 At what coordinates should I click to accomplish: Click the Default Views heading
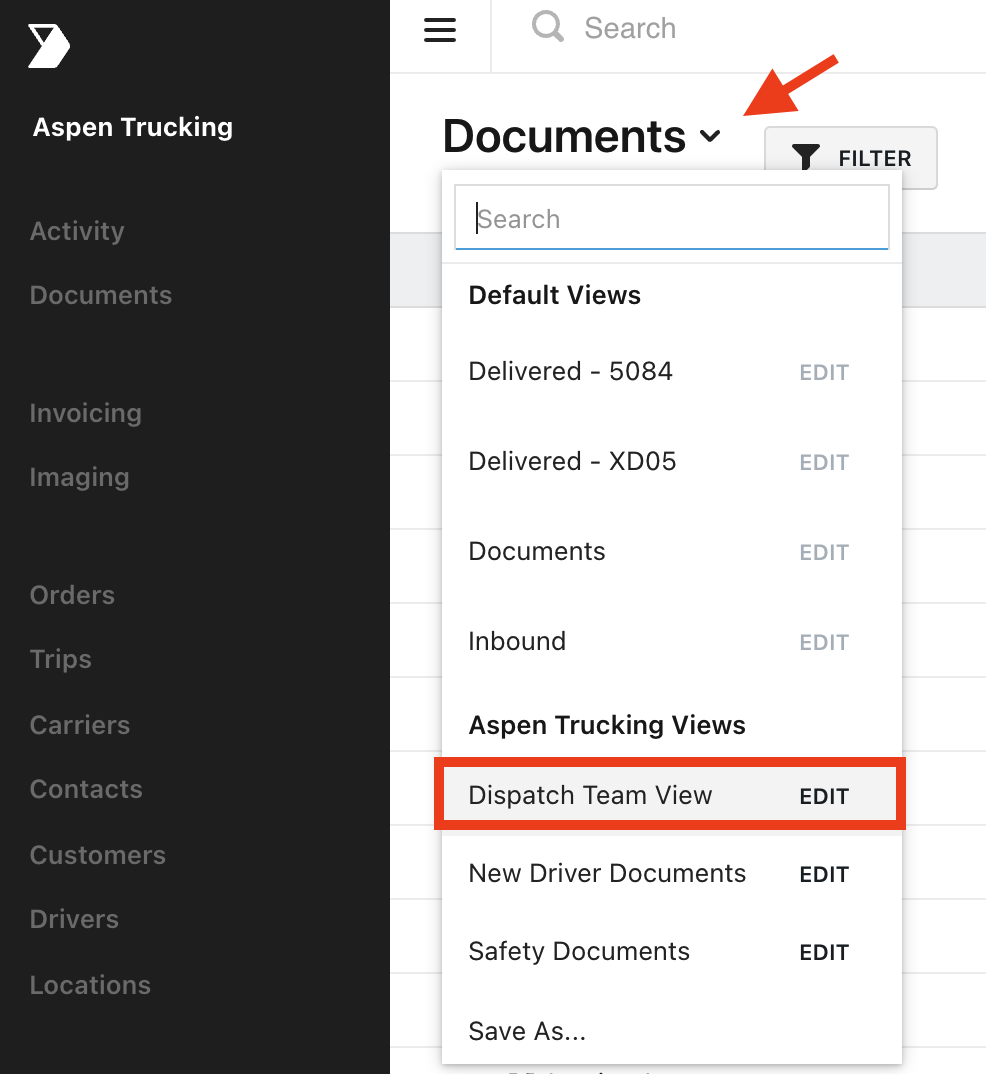[555, 295]
